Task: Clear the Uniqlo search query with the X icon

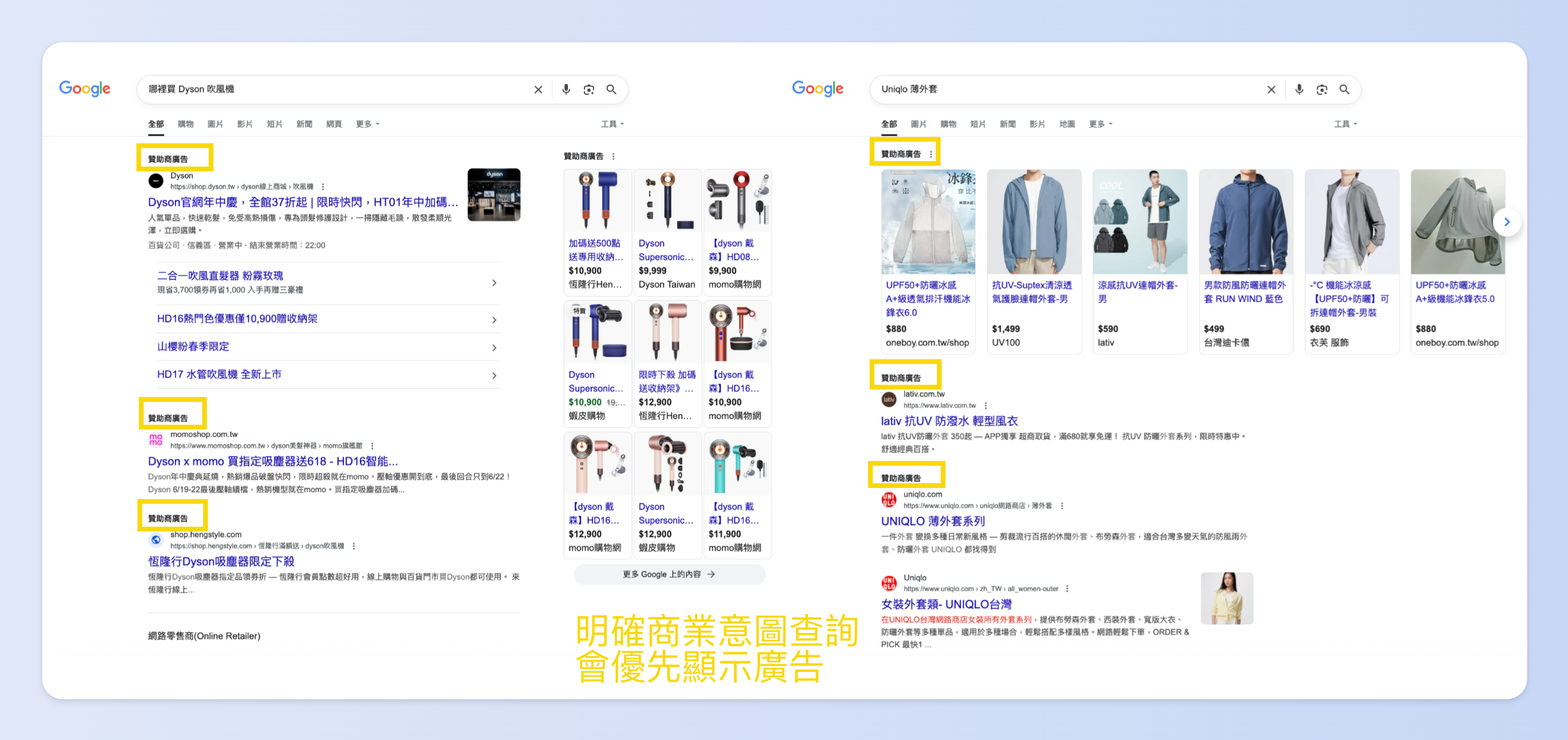Action: tap(1271, 90)
